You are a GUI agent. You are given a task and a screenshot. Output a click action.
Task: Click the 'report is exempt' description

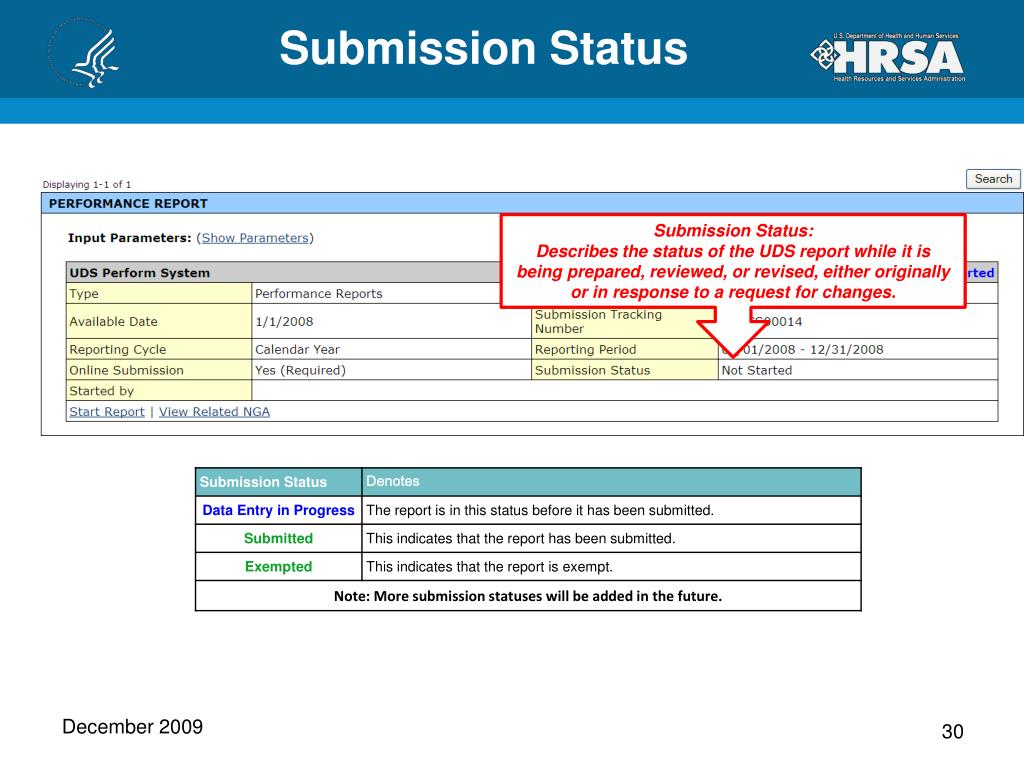point(489,567)
